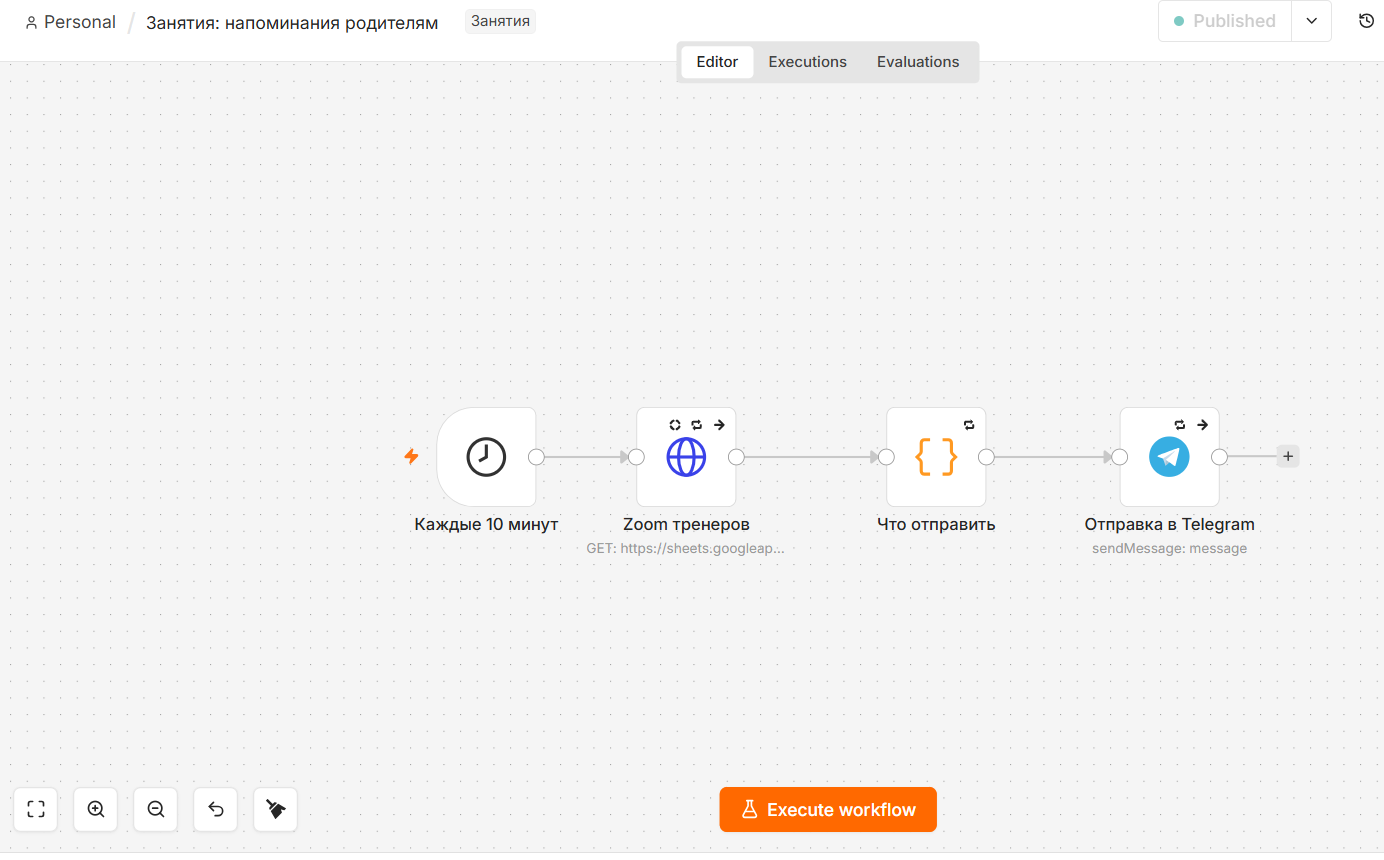Open the schedule trigger clock node
The height and width of the screenshot is (860, 1384).
[x=486, y=457]
